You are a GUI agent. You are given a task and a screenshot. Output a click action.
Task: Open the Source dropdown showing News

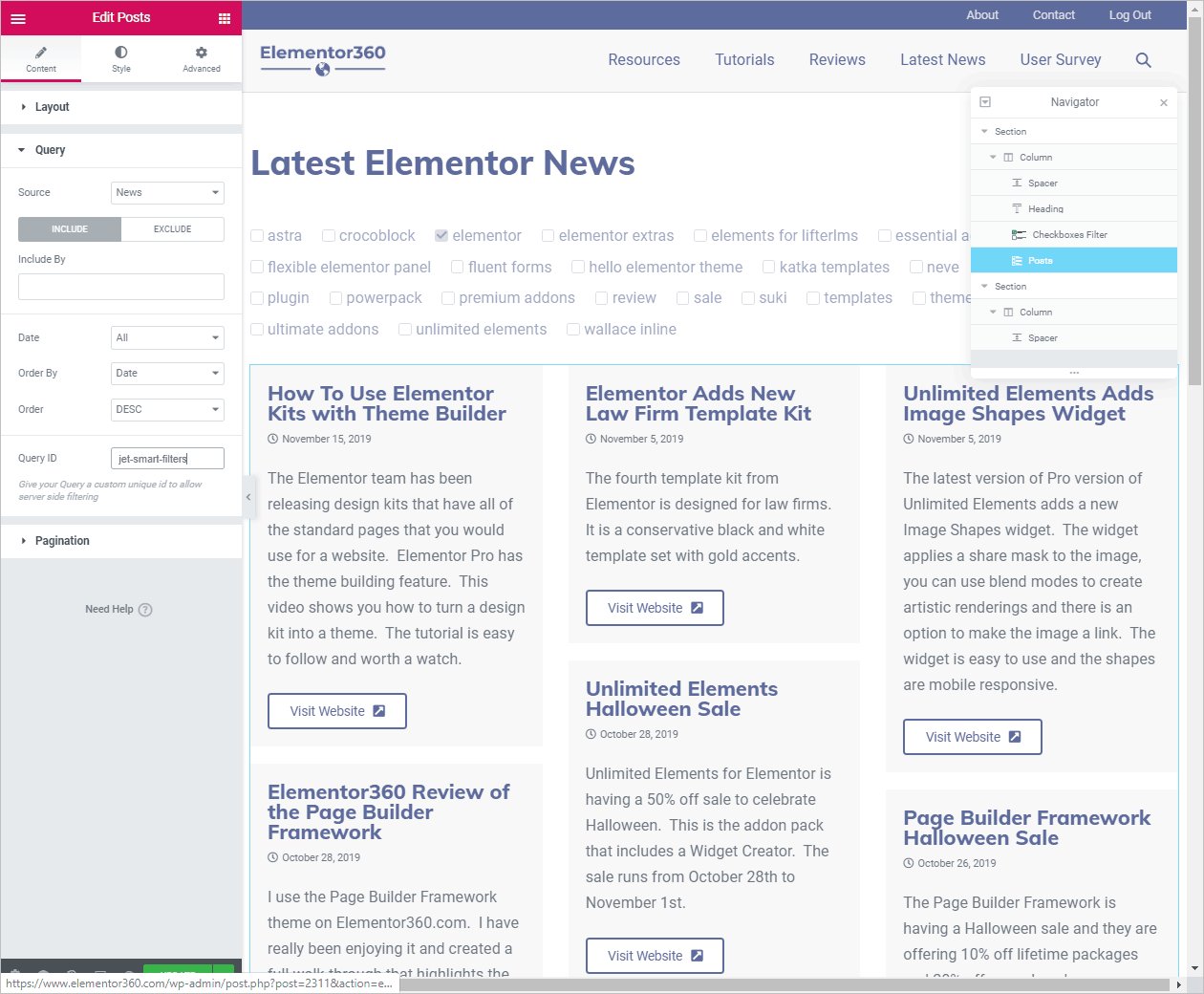[x=167, y=193]
